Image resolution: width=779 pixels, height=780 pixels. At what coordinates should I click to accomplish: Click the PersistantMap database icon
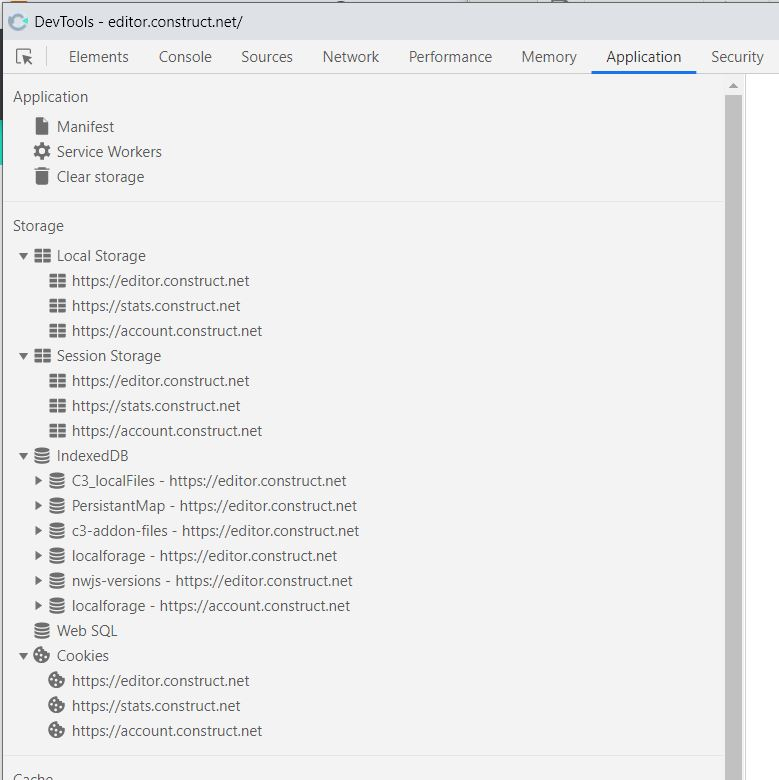click(57, 505)
